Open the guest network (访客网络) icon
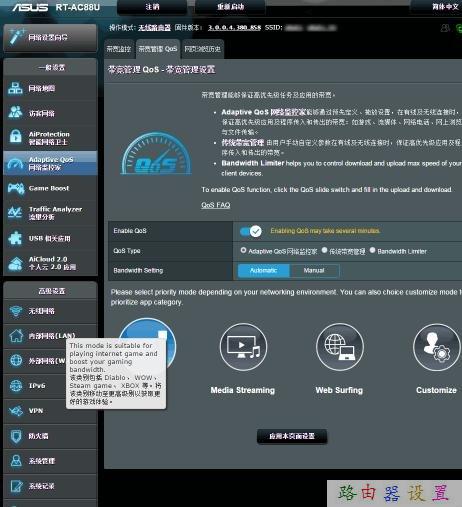Screen dimensions: 462x507 (x=15, y=113)
